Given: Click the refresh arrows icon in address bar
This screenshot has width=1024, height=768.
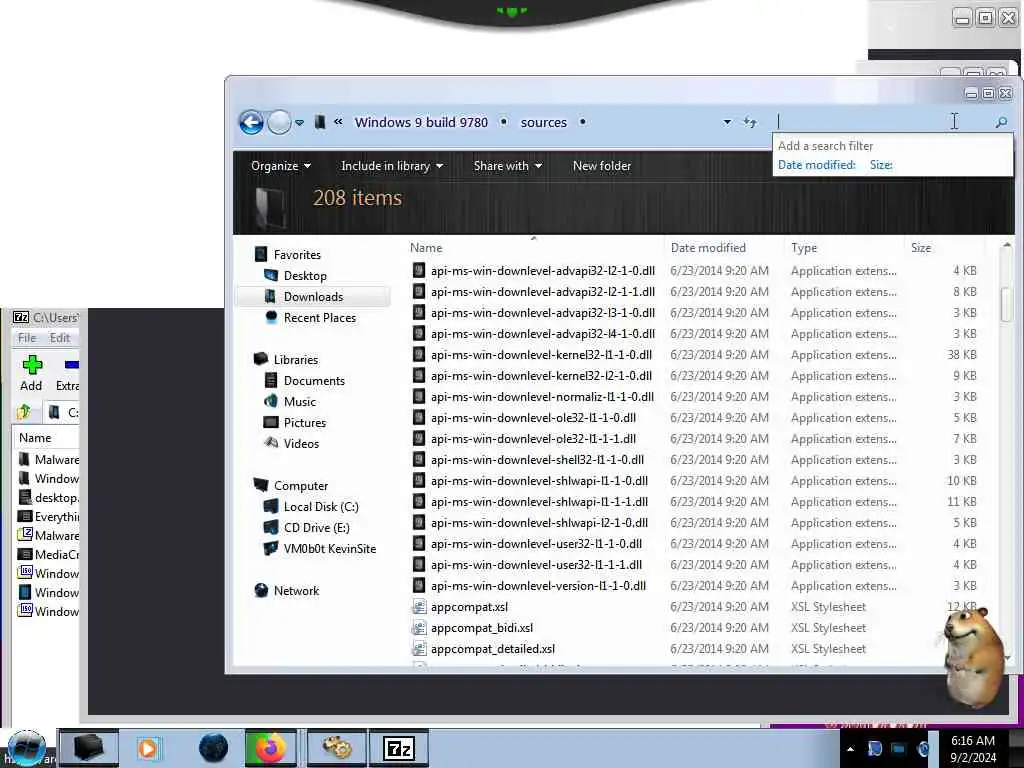Looking at the screenshot, I should [x=750, y=122].
